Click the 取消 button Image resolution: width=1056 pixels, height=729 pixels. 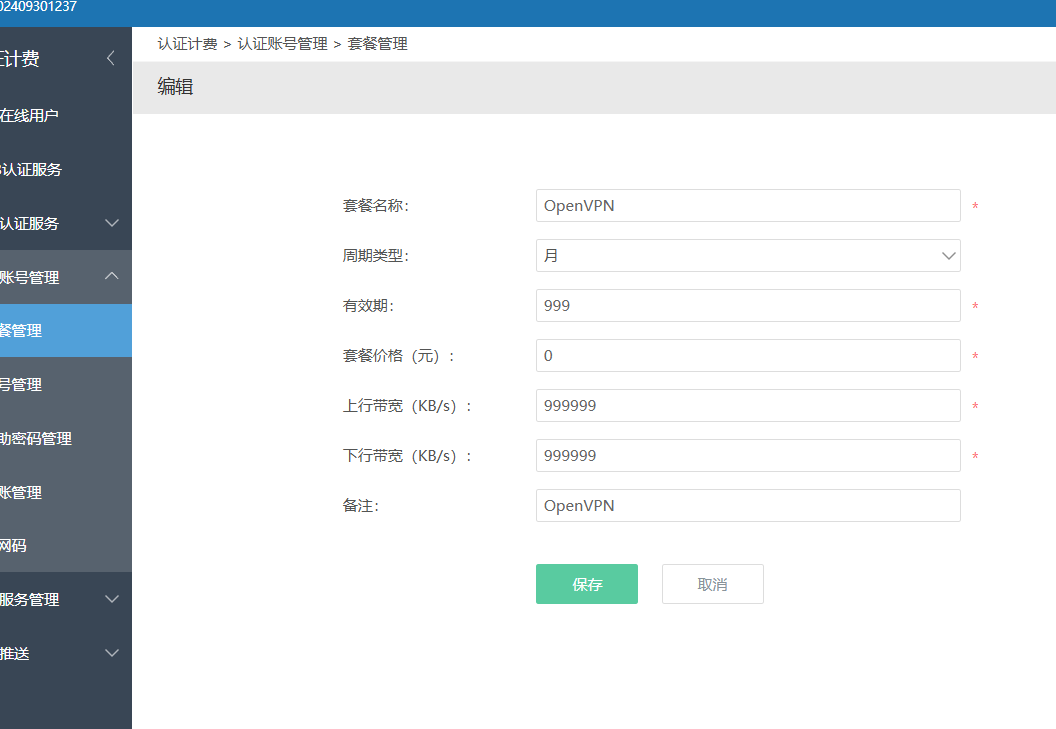click(x=713, y=584)
